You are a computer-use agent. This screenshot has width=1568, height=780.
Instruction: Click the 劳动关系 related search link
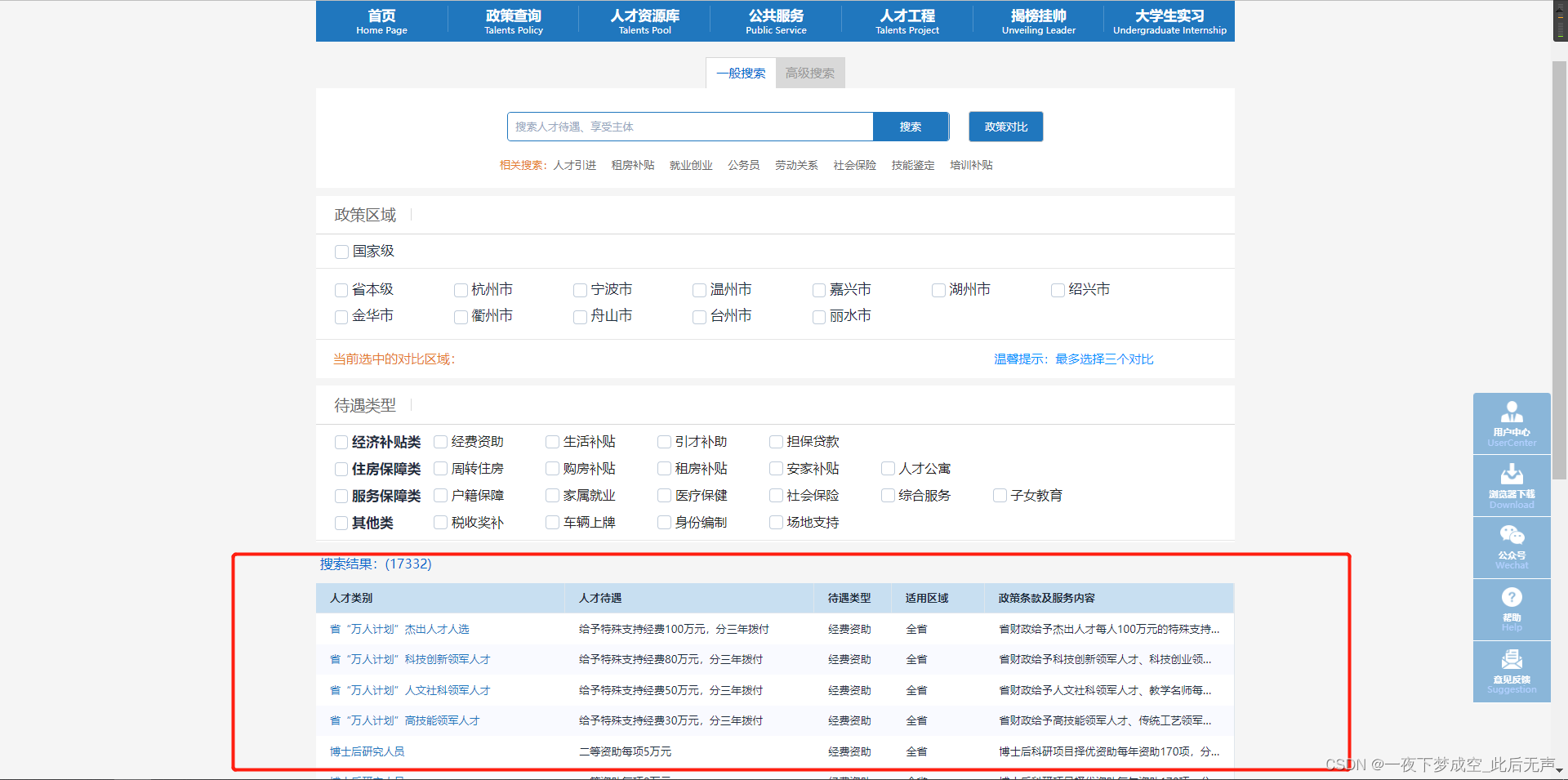796,165
